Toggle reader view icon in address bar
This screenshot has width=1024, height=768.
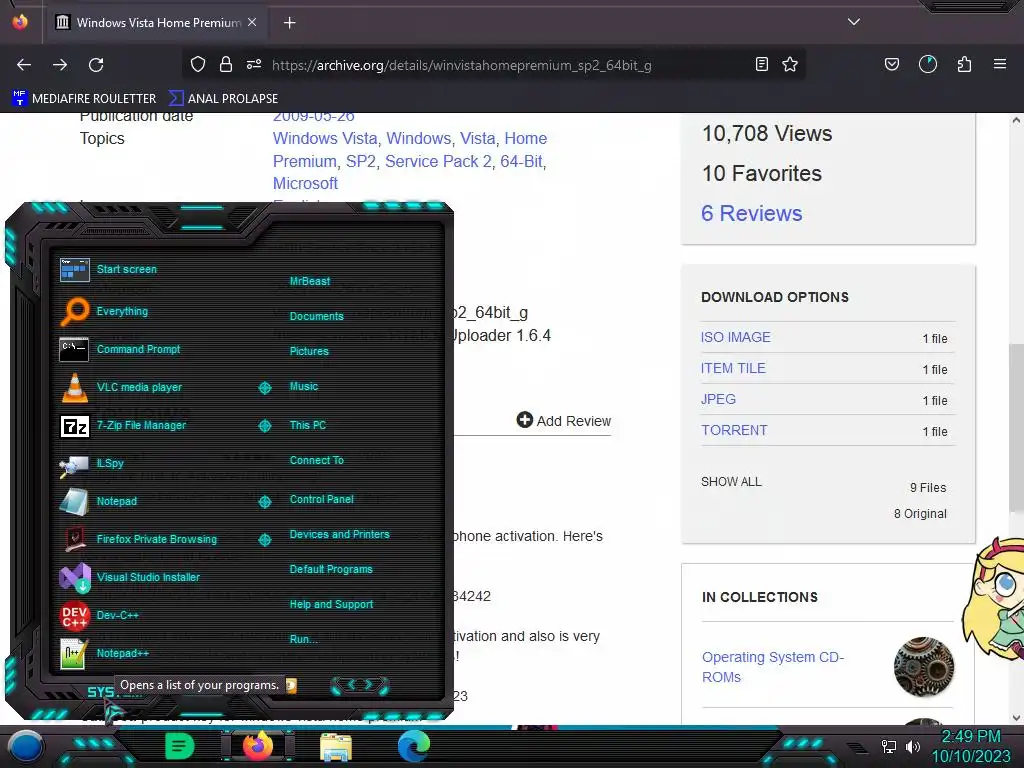coord(761,65)
